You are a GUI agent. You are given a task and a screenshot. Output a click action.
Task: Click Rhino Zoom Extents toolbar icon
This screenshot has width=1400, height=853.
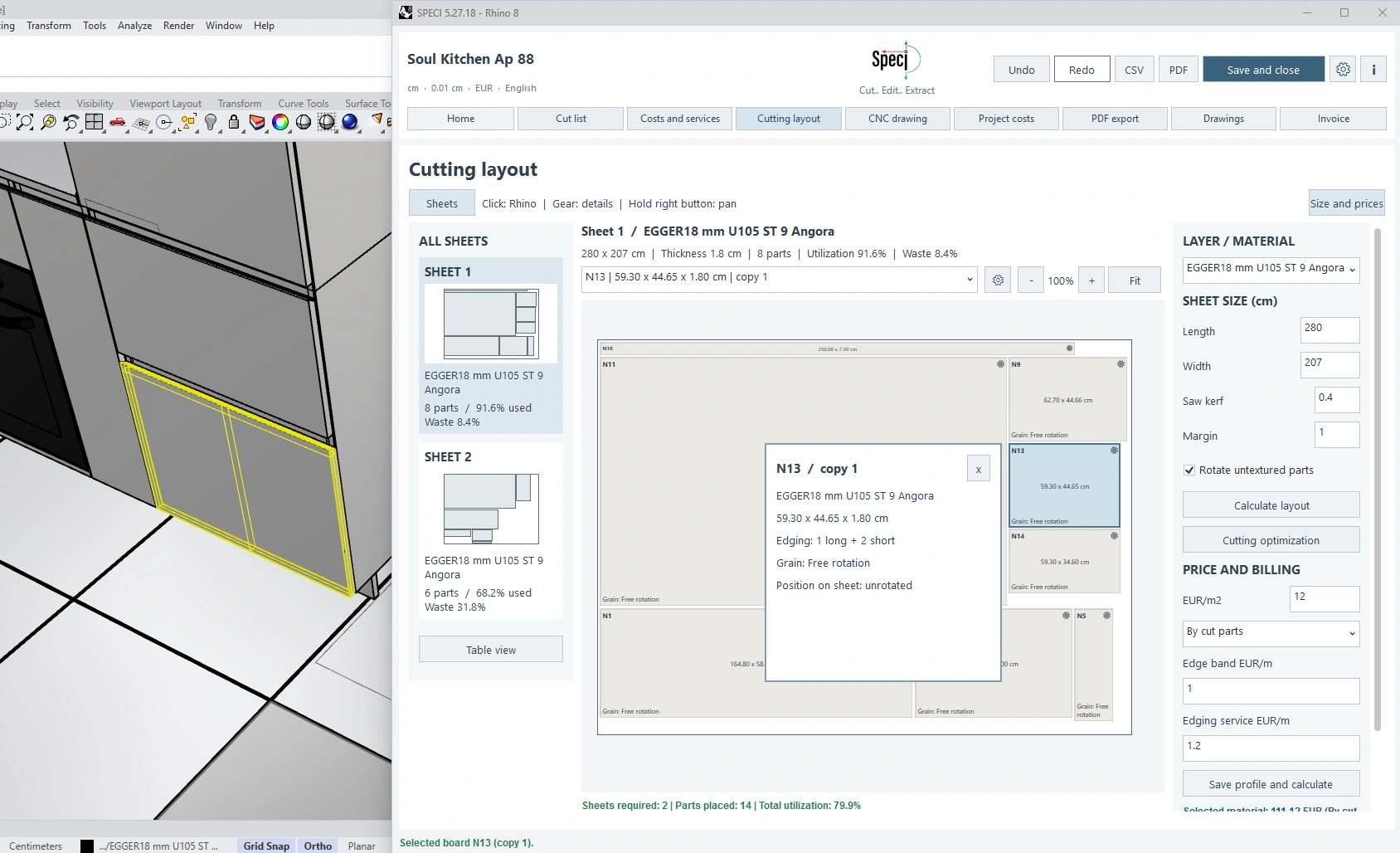tap(26, 123)
